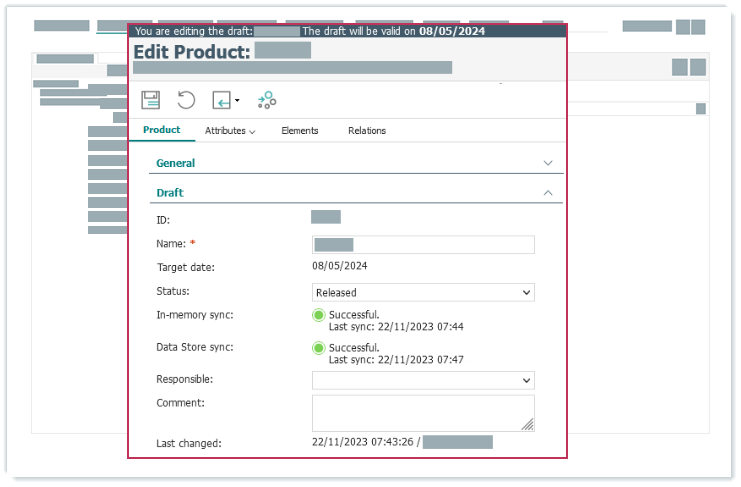Click the green Data Store sync status icon
The width and height of the screenshot is (741, 487).
(x=319, y=348)
